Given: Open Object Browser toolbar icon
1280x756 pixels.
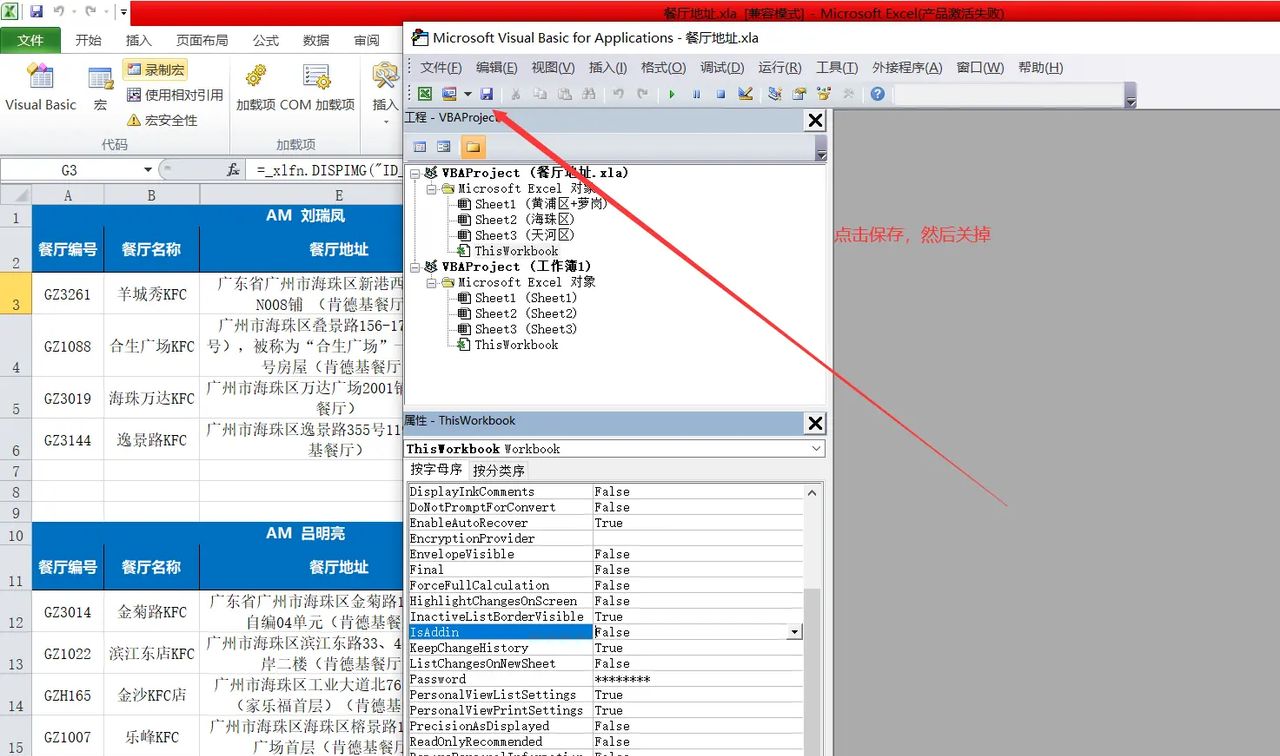Looking at the screenshot, I should coord(823,94).
